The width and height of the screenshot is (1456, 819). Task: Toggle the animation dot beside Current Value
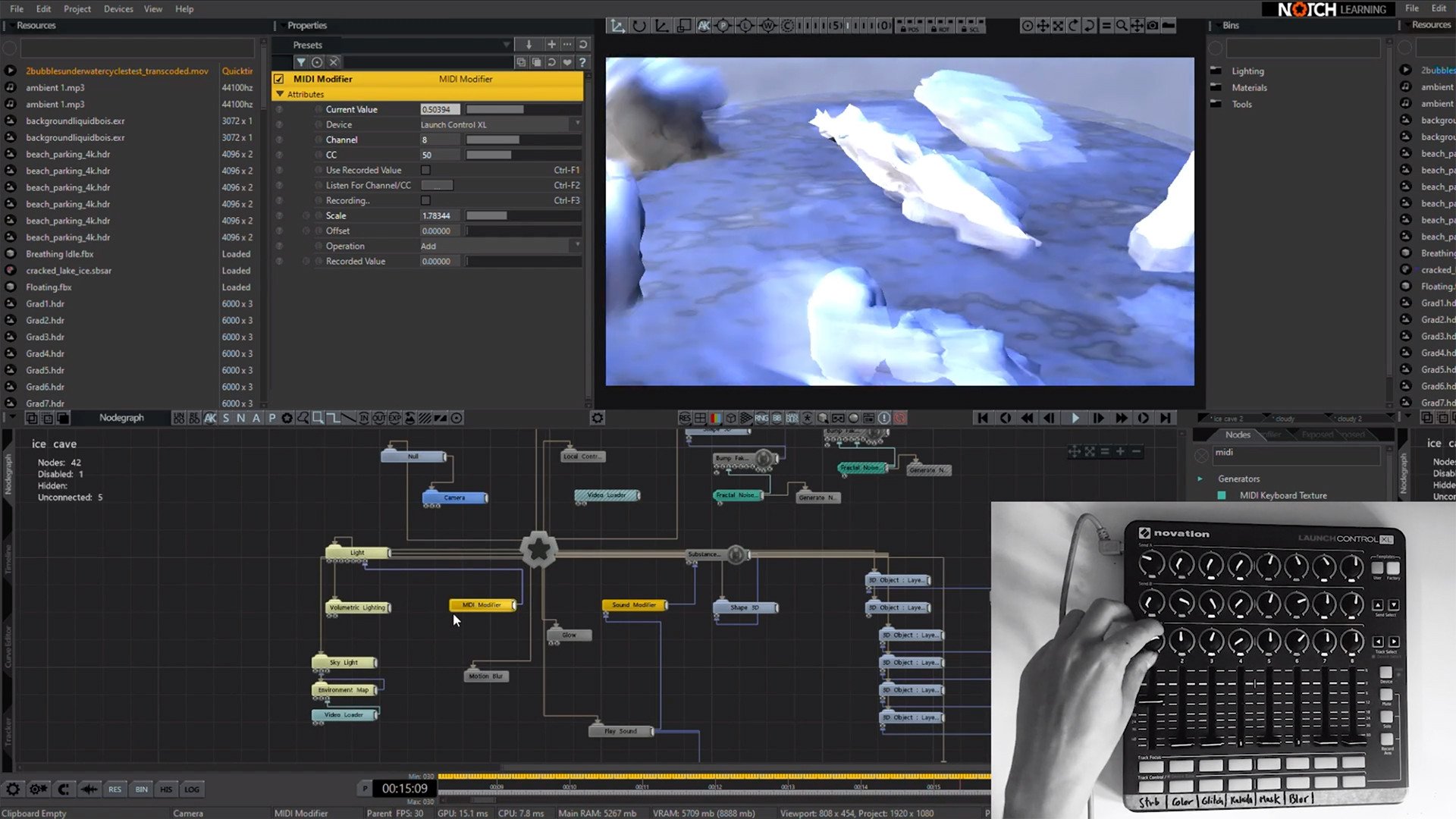click(318, 109)
